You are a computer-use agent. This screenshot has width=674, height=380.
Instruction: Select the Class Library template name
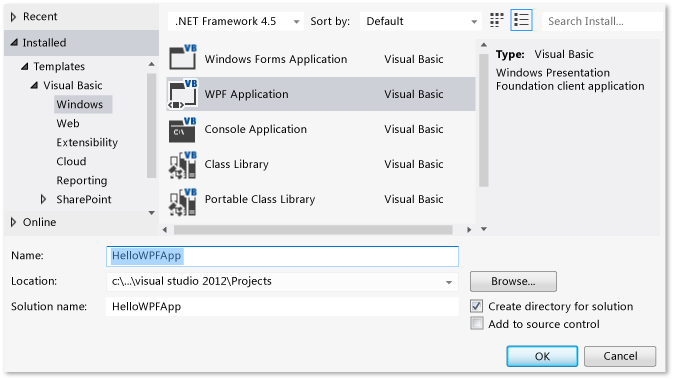[236, 164]
